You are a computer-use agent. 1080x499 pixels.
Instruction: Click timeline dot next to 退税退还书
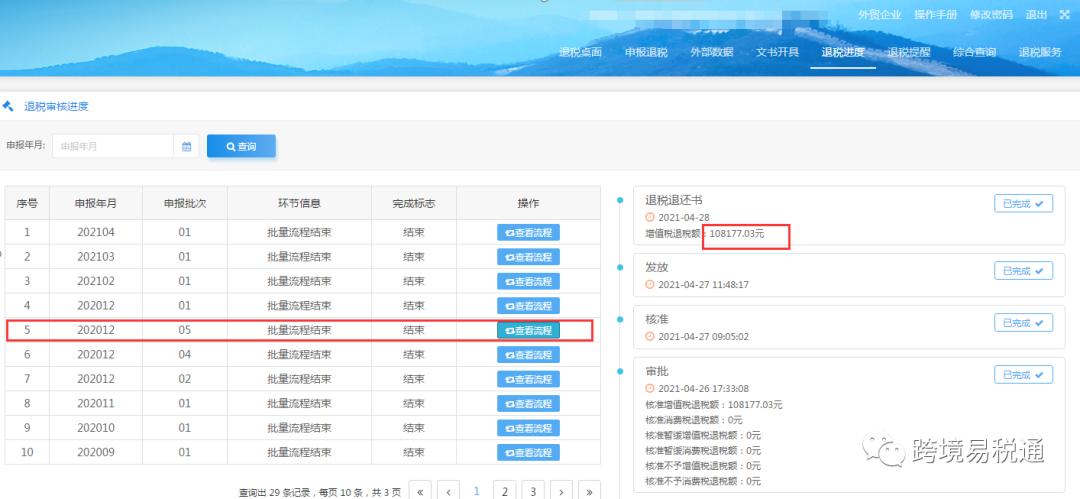tap(620, 199)
